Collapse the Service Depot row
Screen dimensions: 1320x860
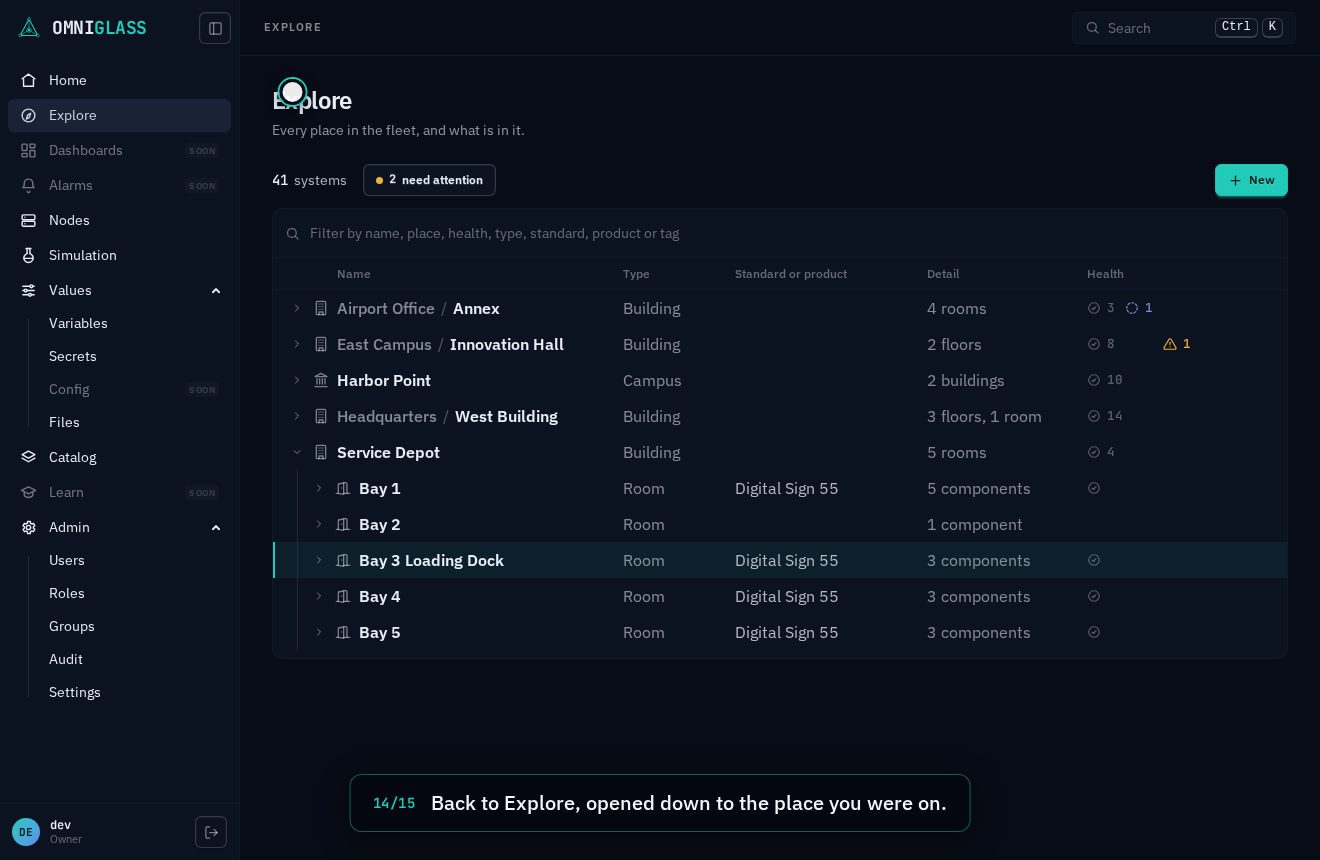(x=297, y=452)
